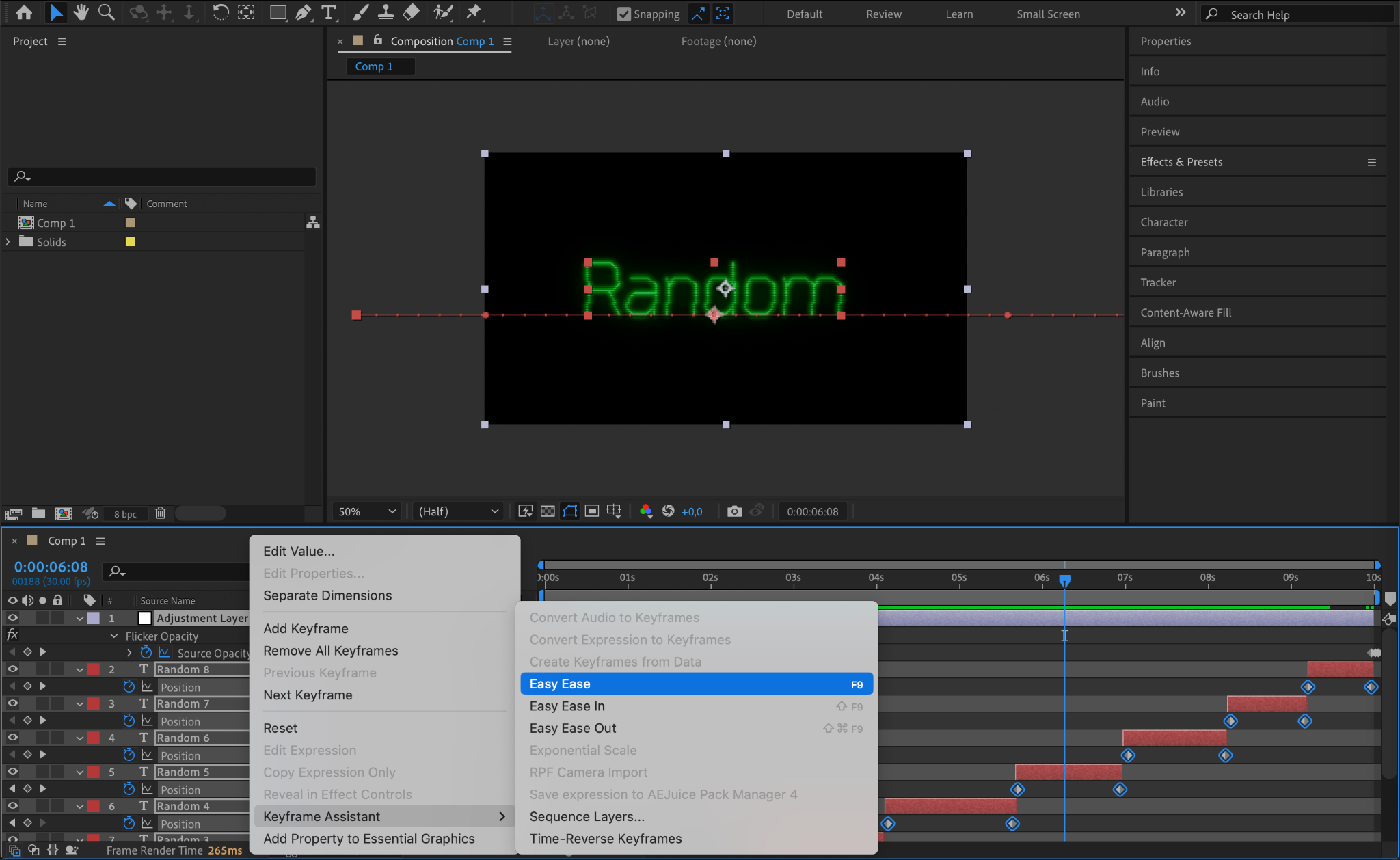Toggle the Snapping checkbox

623,14
